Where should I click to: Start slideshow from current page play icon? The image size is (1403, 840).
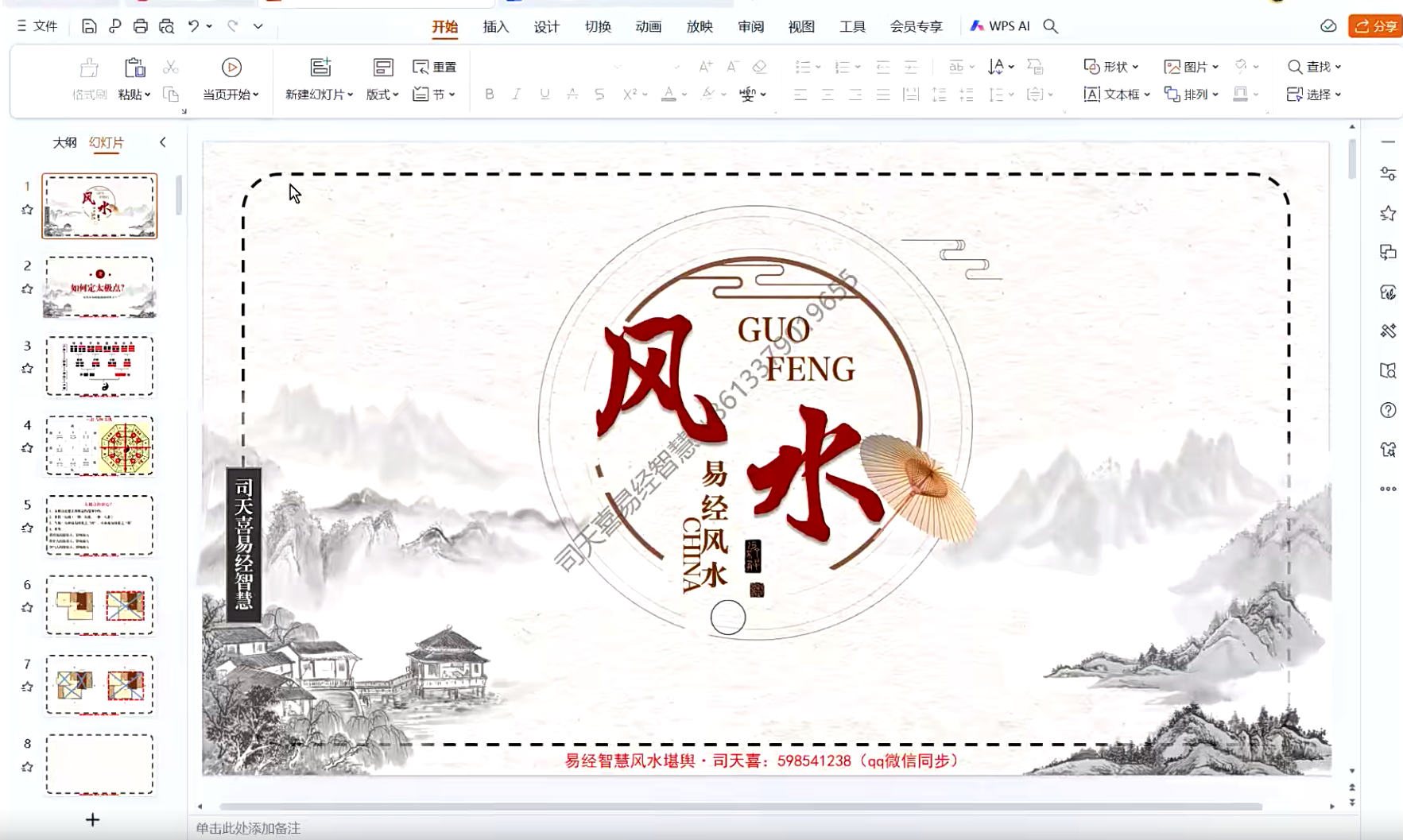pyautogui.click(x=231, y=68)
